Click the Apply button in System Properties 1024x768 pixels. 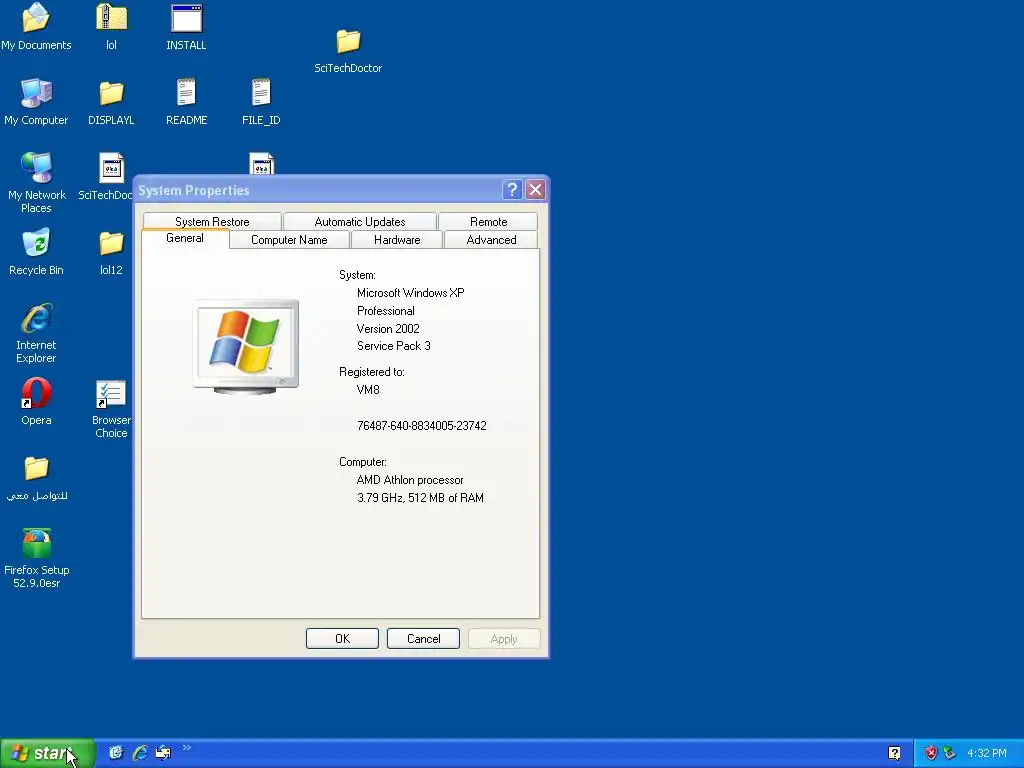point(504,639)
